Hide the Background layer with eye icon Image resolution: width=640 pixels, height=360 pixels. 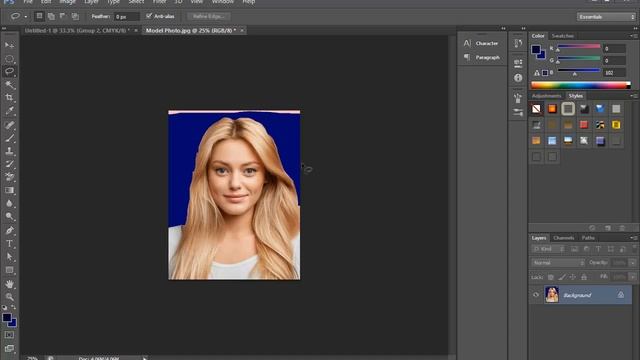coord(536,295)
